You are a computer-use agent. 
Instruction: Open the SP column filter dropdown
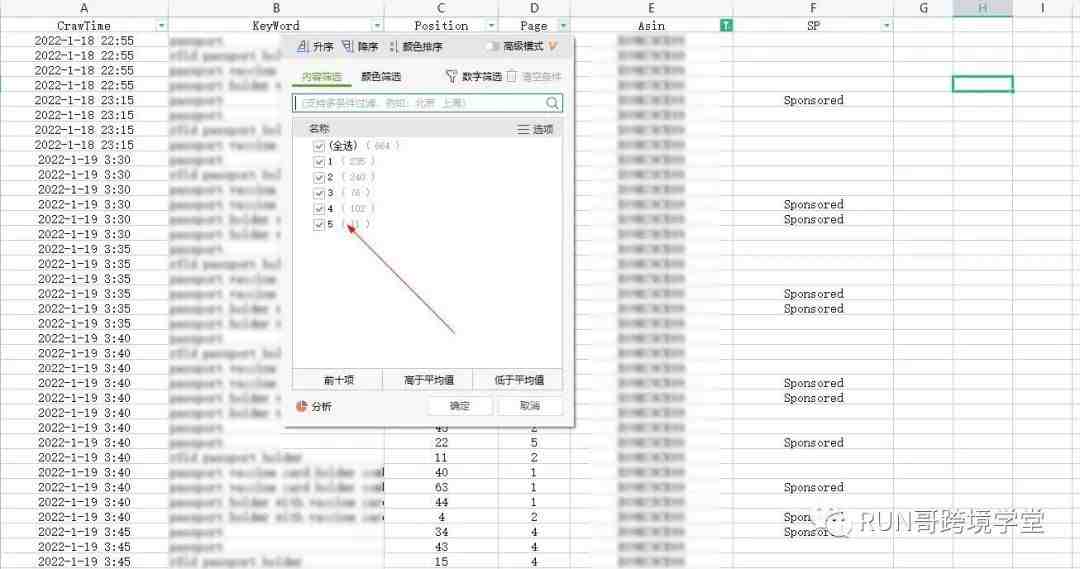(x=886, y=25)
